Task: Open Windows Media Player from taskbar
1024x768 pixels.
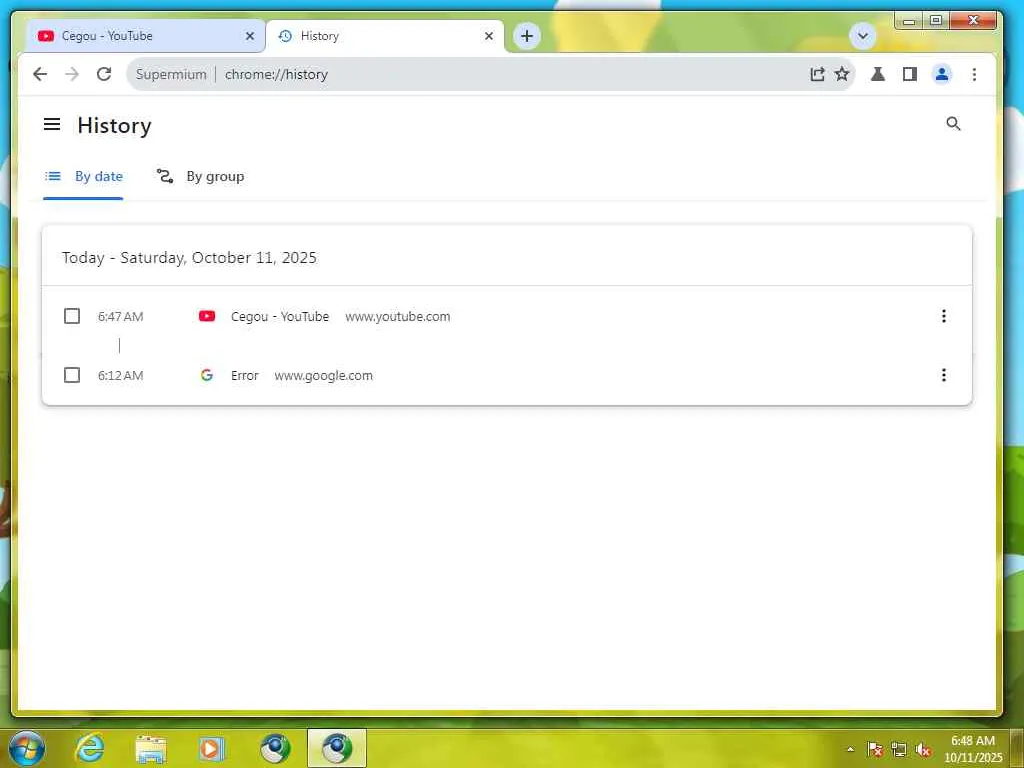Action: click(211, 748)
